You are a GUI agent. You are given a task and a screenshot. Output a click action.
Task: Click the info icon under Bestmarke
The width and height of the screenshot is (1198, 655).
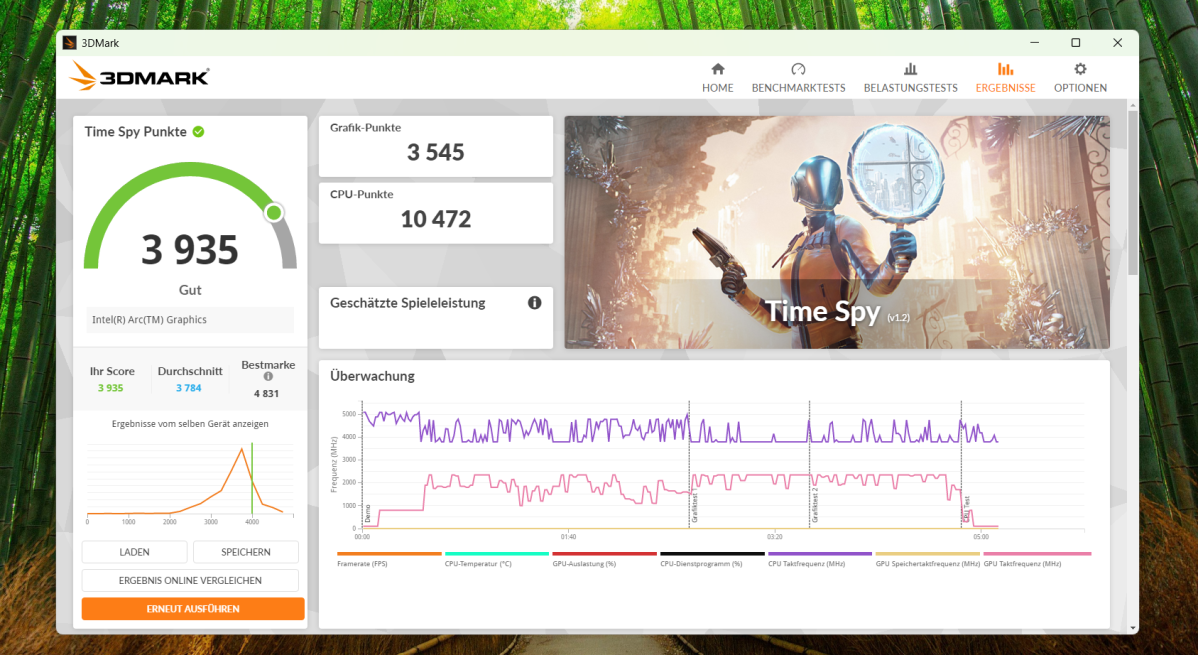point(268,376)
